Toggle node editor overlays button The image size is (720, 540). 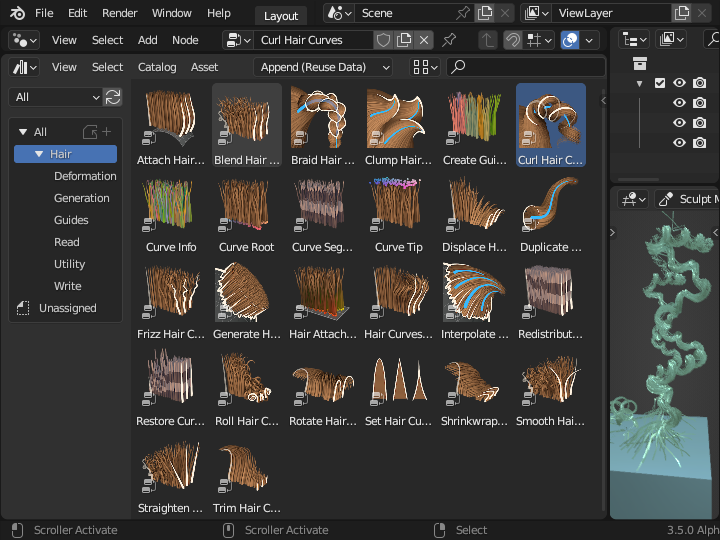point(570,40)
